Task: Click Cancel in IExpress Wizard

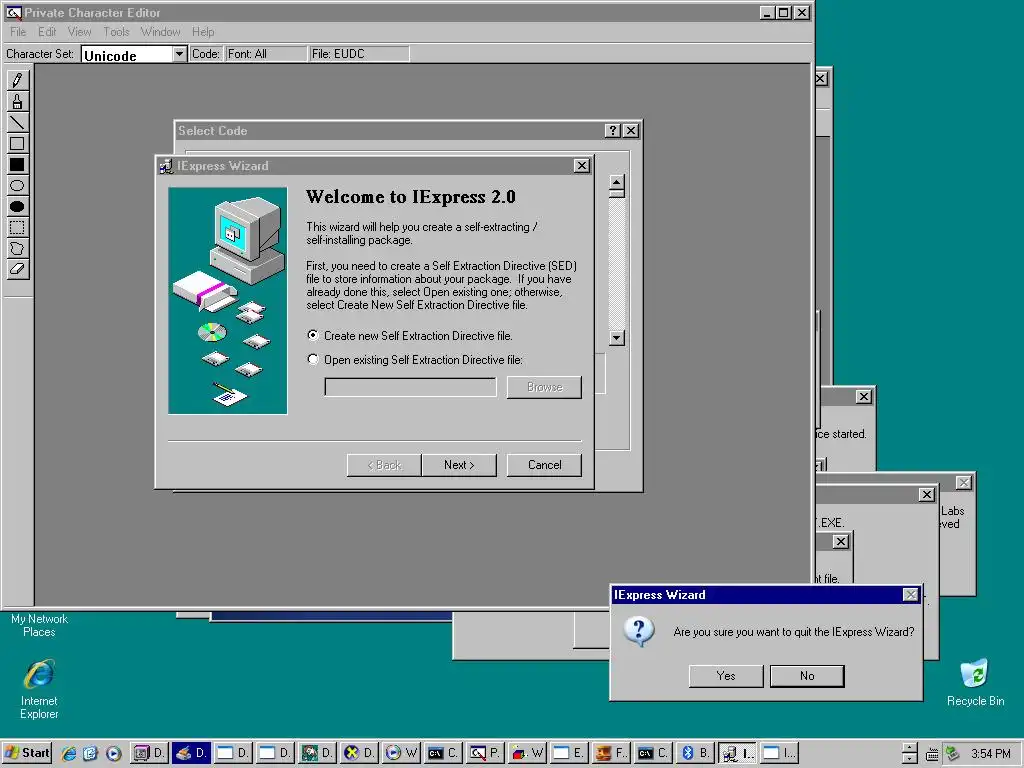Action: tap(544, 465)
